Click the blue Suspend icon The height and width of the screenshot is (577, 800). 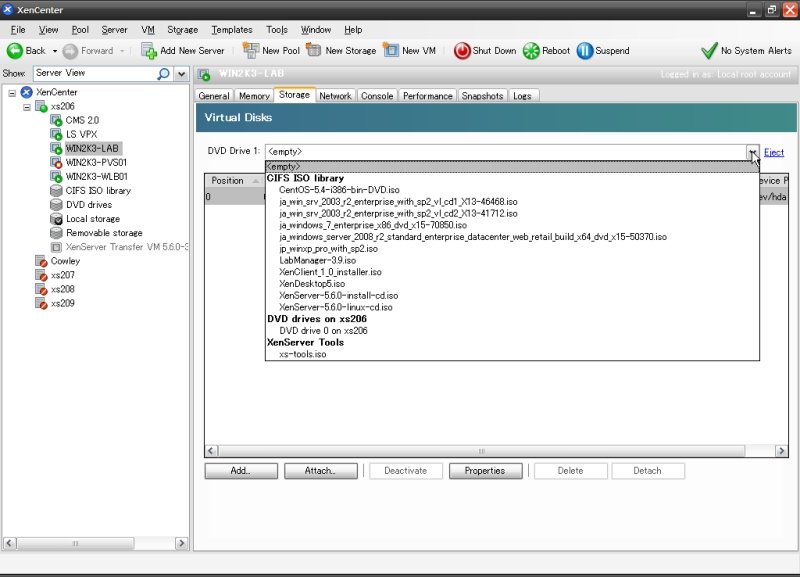click(x=585, y=51)
